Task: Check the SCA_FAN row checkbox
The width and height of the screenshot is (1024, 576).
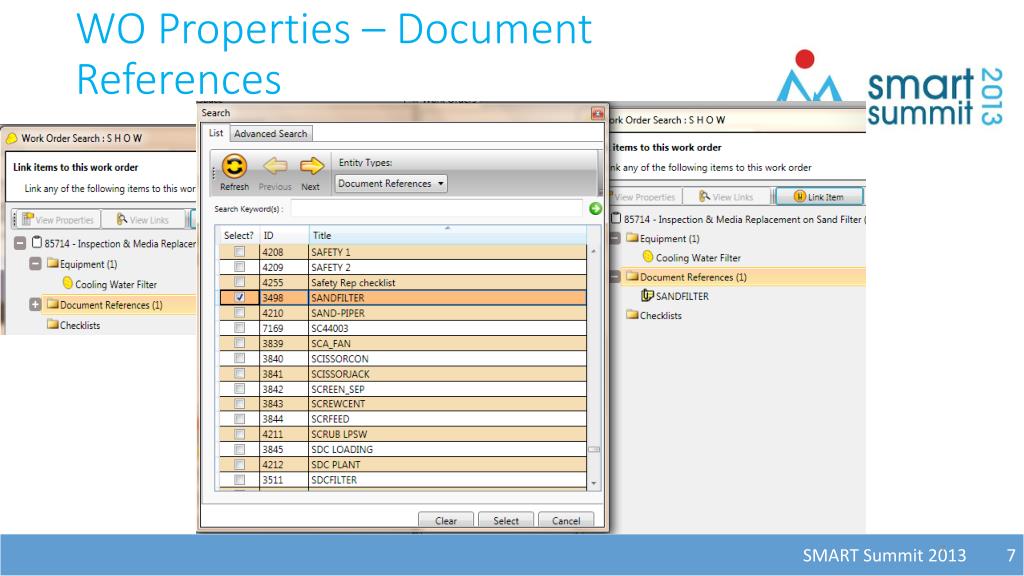Action: point(240,343)
